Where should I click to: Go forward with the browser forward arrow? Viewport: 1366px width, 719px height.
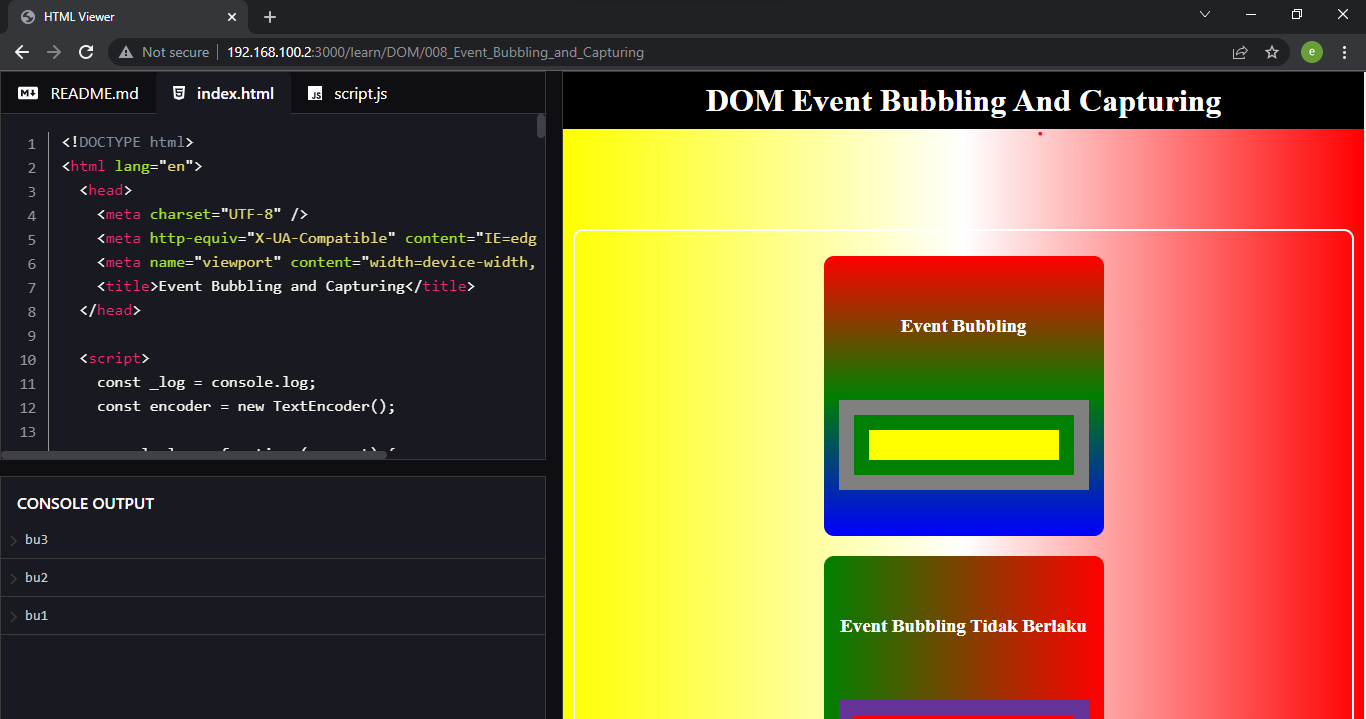[54, 52]
